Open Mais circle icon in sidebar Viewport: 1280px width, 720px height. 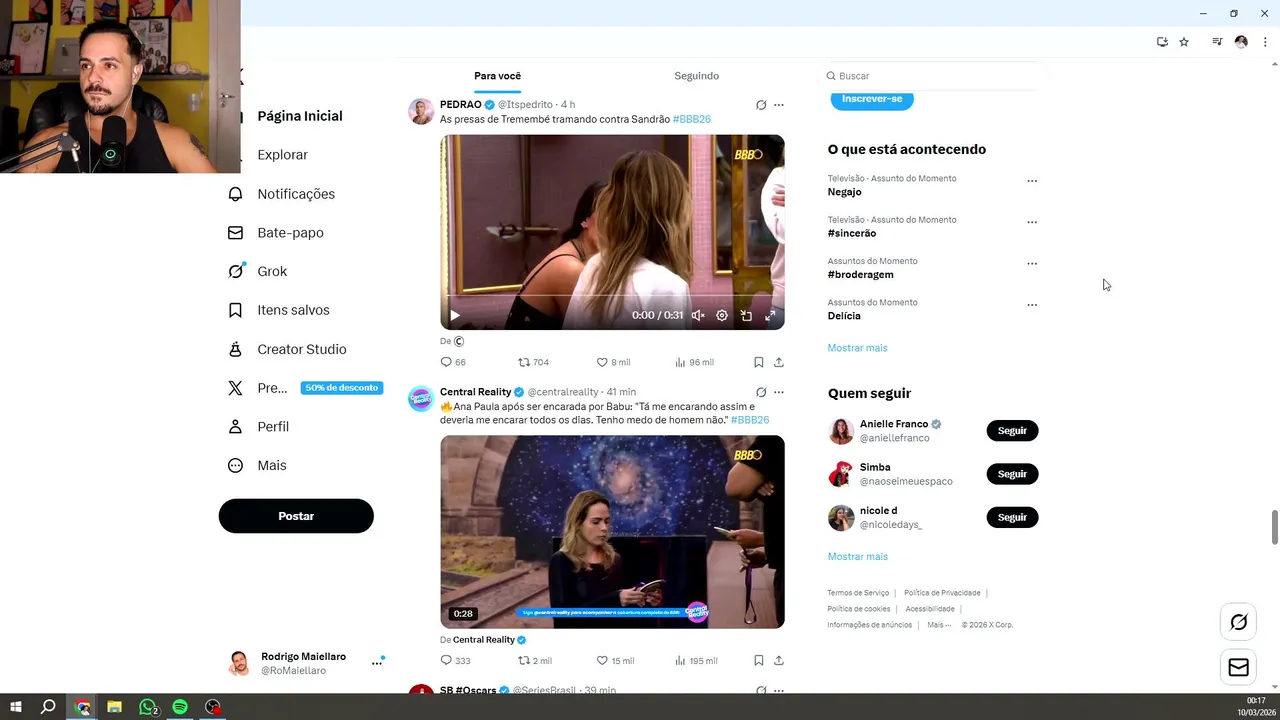[x=235, y=465]
